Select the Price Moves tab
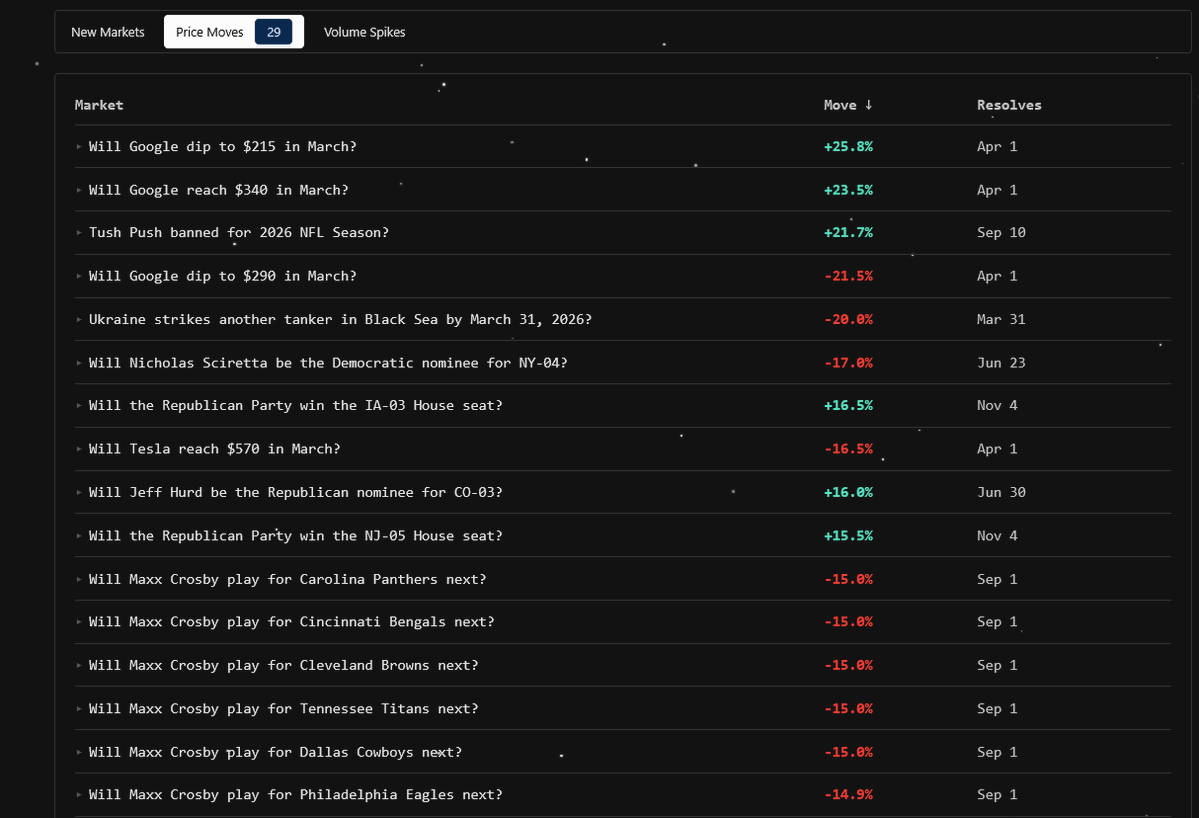Image resolution: width=1199 pixels, height=818 pixels. [x=233, y=32]
